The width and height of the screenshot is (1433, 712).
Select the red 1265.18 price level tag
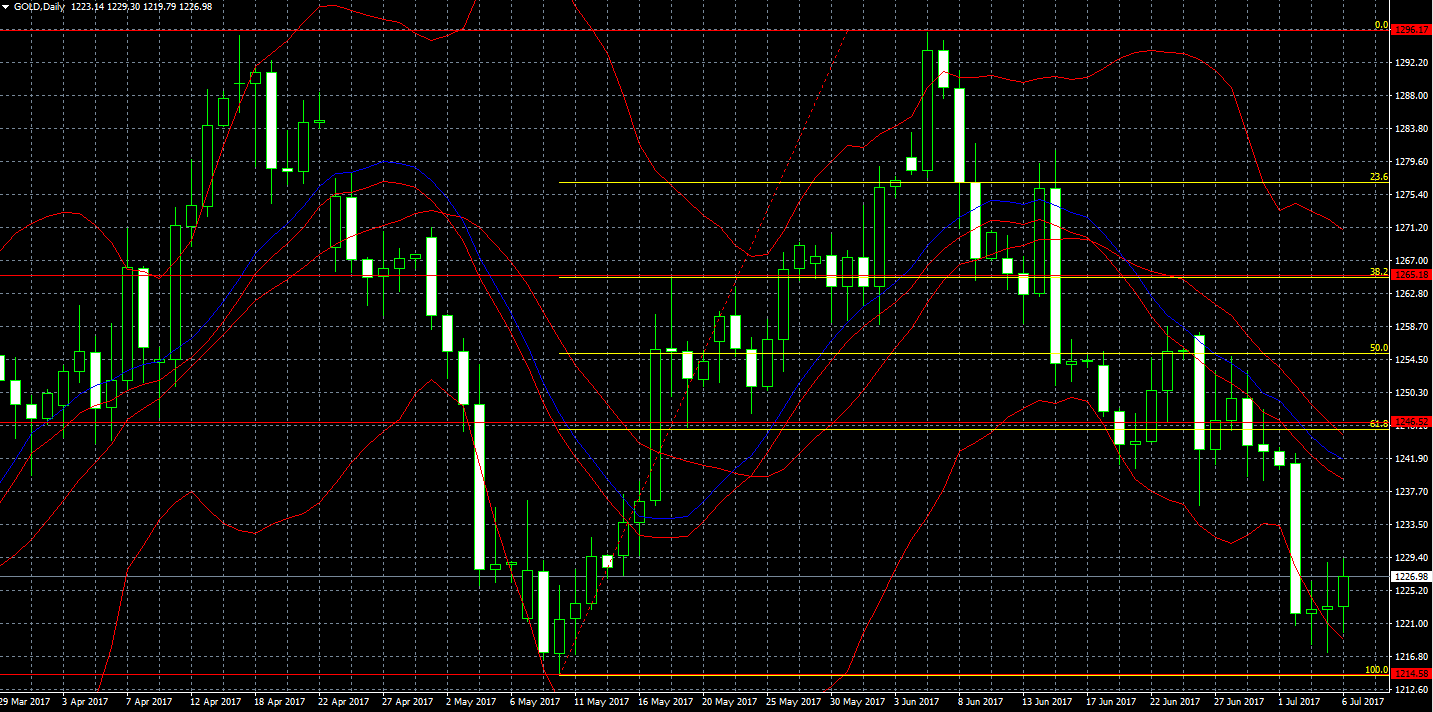tap(1412, 274)
